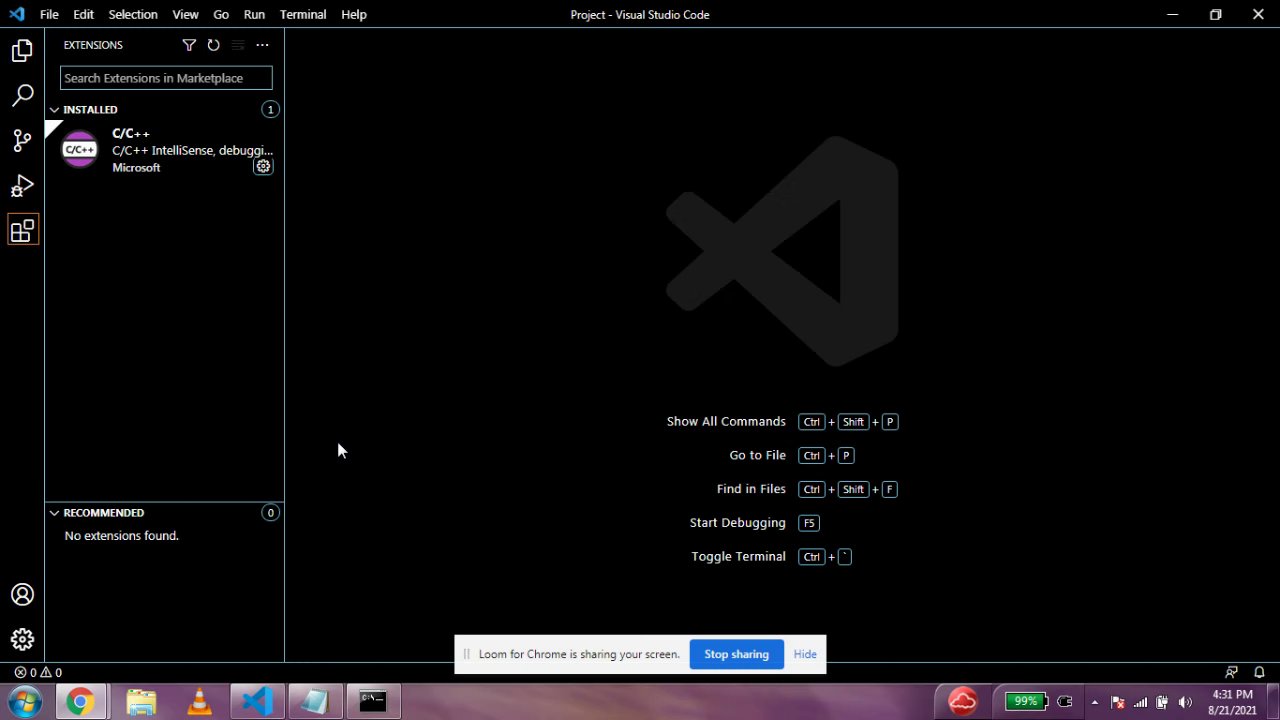Open the Terminal menu
This screenshot has height=720, width=1280.
pyautogui.click(x=303, y=14)
